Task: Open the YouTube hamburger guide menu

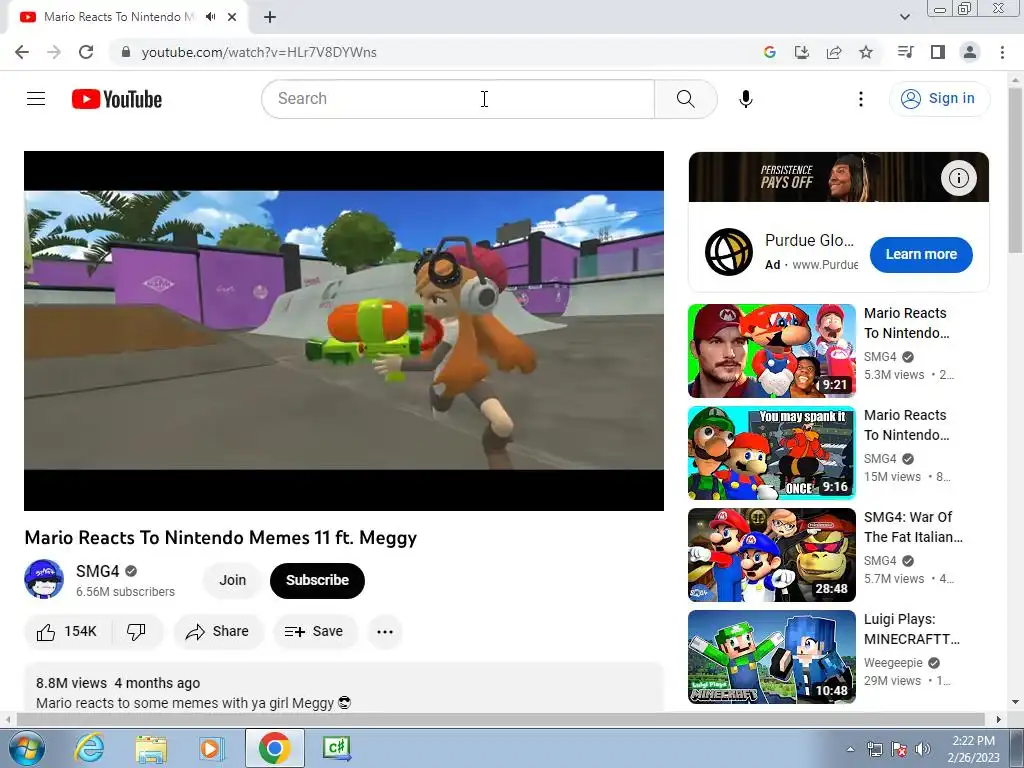Action: tap(36, 99)
